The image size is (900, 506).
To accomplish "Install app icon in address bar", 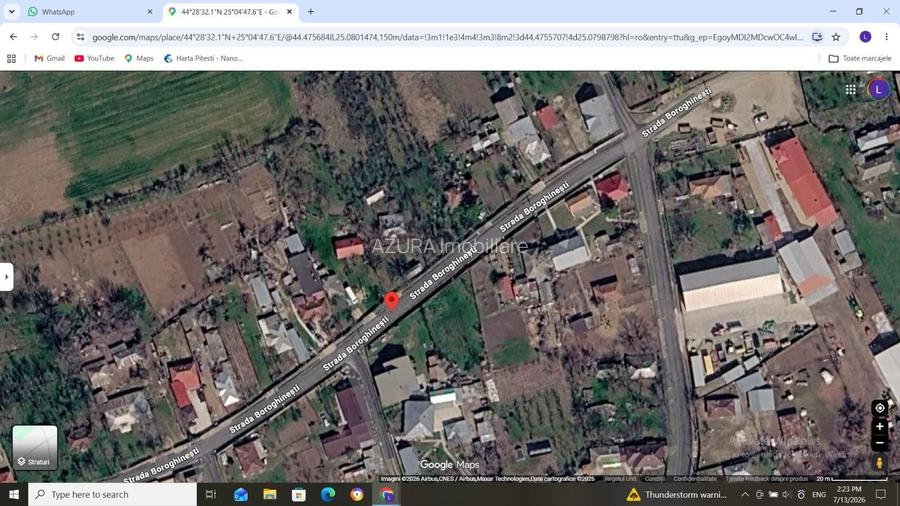I will click(817, 37).
